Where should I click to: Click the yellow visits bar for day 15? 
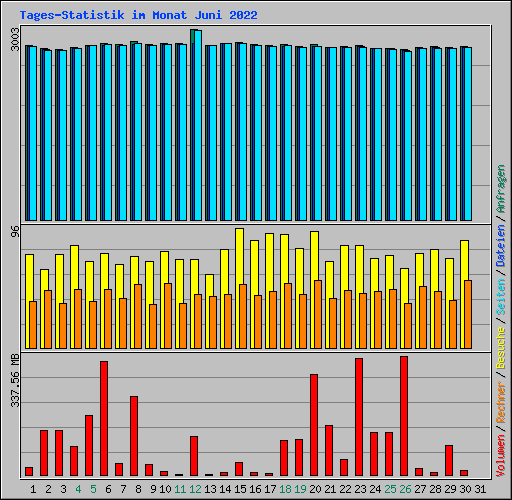(239, 289)
